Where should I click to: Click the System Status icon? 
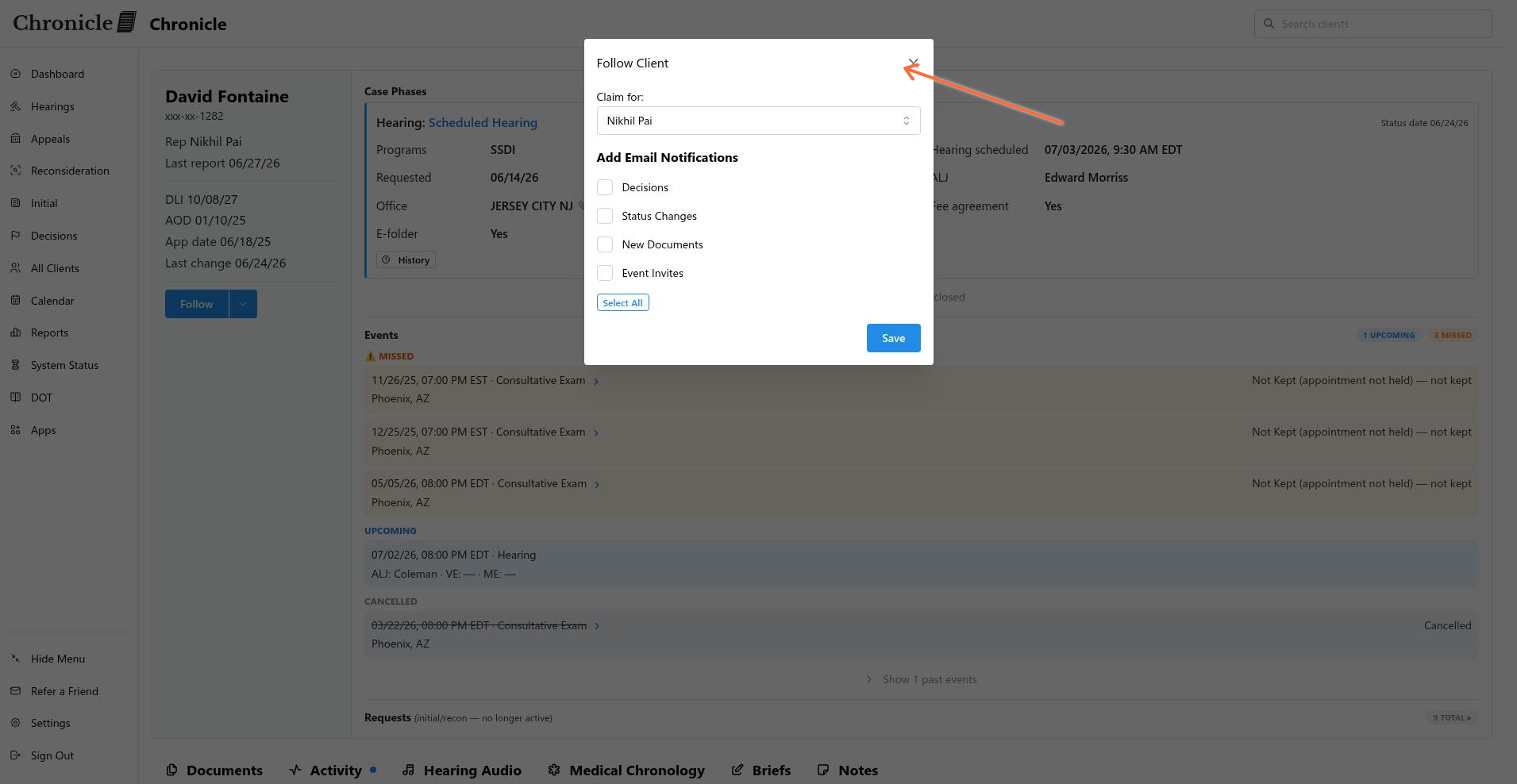(x=16, y=365)
